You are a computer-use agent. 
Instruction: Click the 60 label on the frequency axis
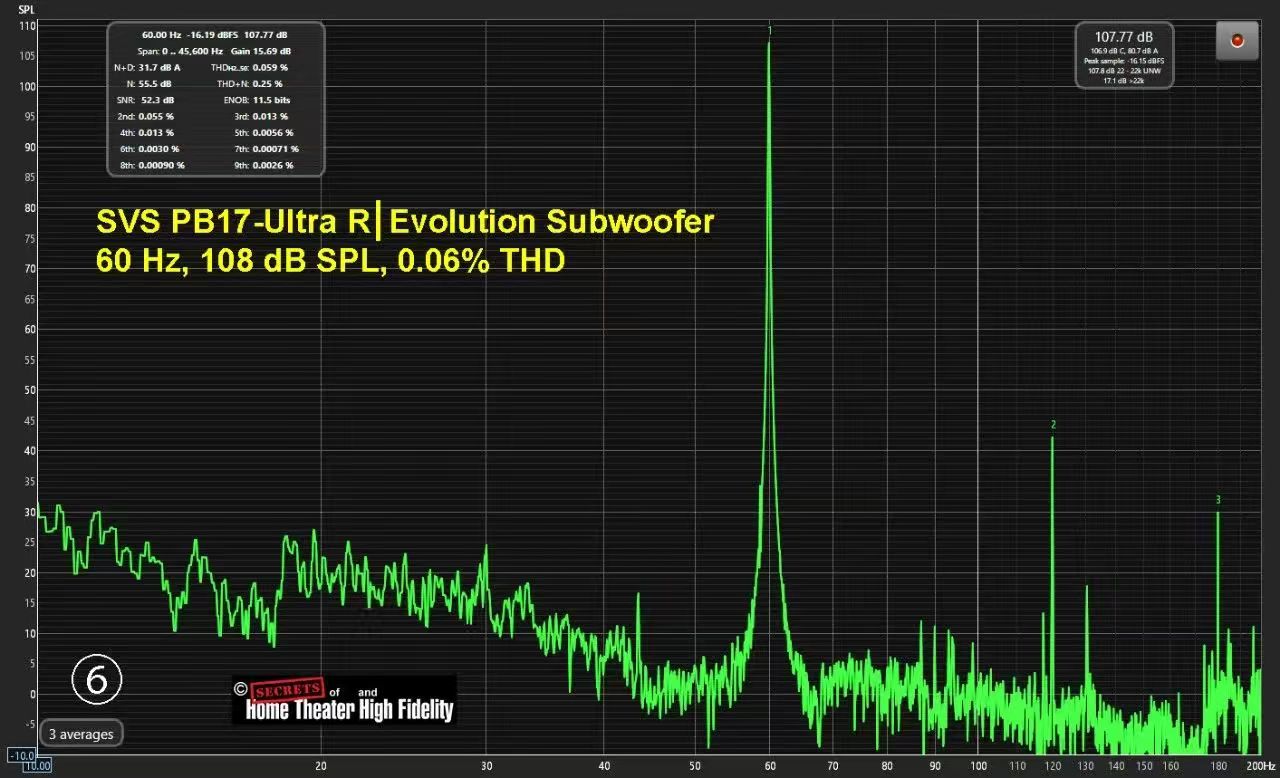pos(769,765)
